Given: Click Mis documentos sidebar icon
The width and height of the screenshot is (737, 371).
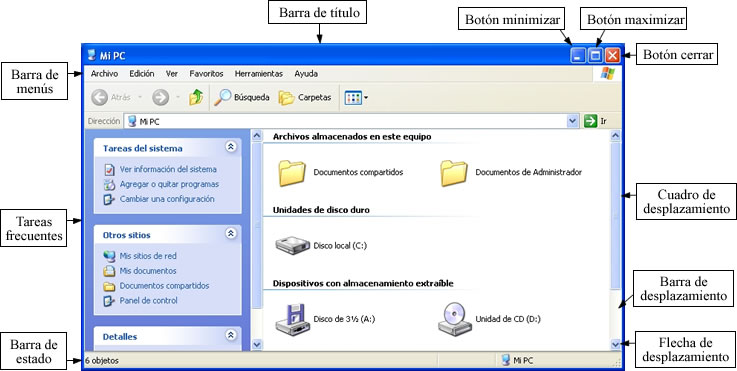Looking at the screenshot, I should click(x=109, y=271).
